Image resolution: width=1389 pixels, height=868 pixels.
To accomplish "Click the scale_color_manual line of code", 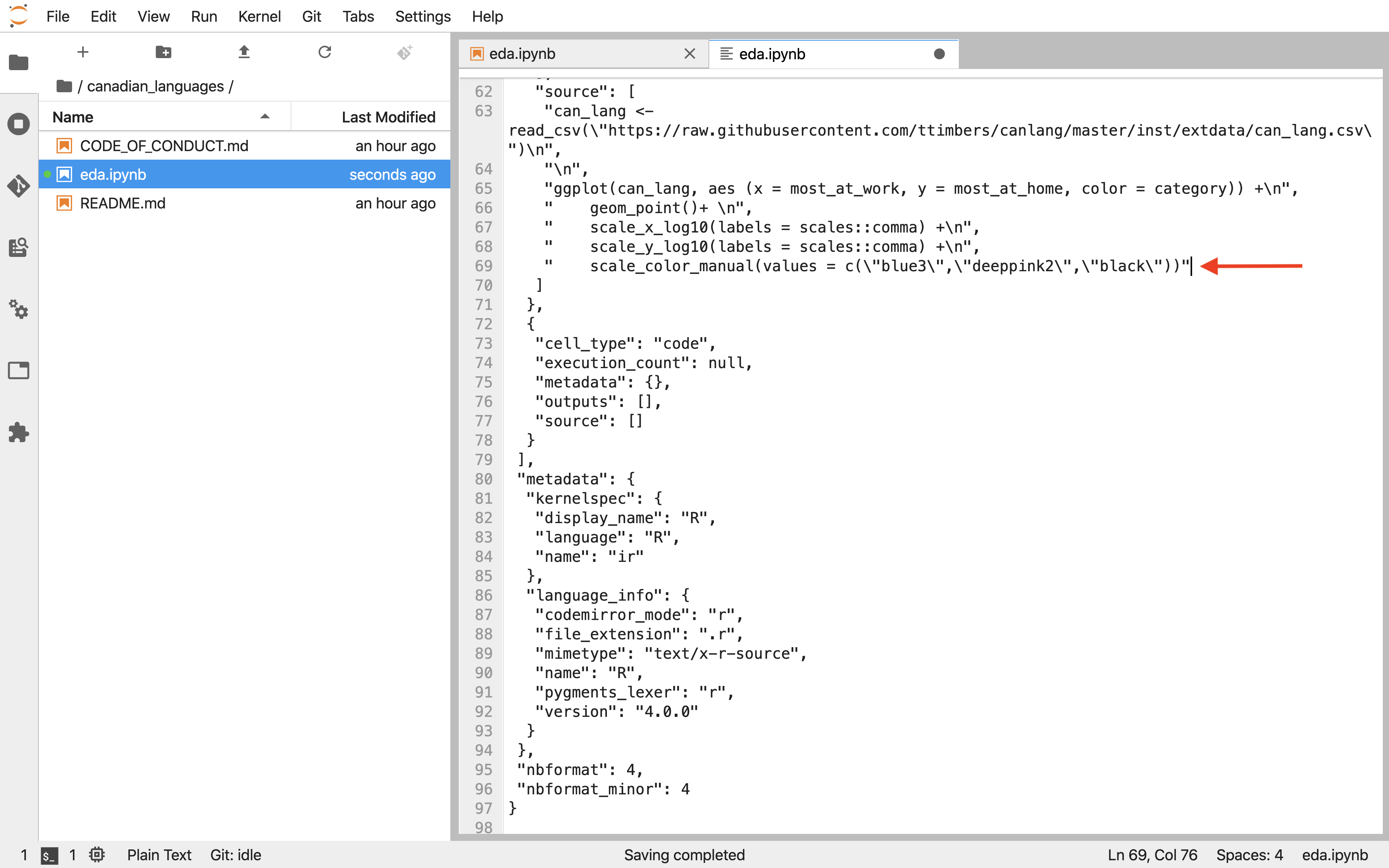I will click(867, 266).
